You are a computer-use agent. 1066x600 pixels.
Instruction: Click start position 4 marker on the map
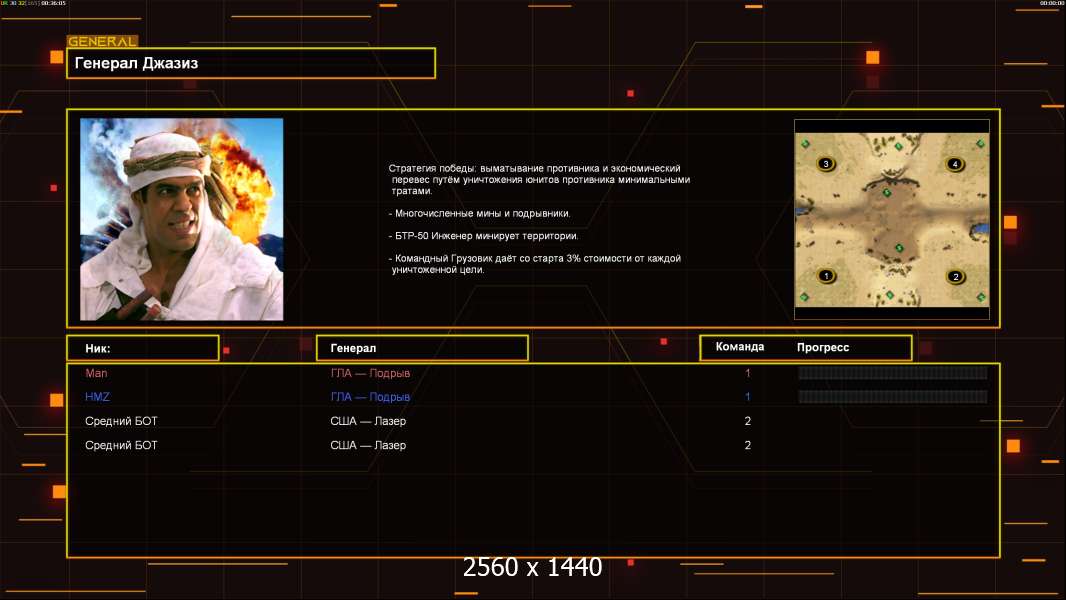(954, 163)
